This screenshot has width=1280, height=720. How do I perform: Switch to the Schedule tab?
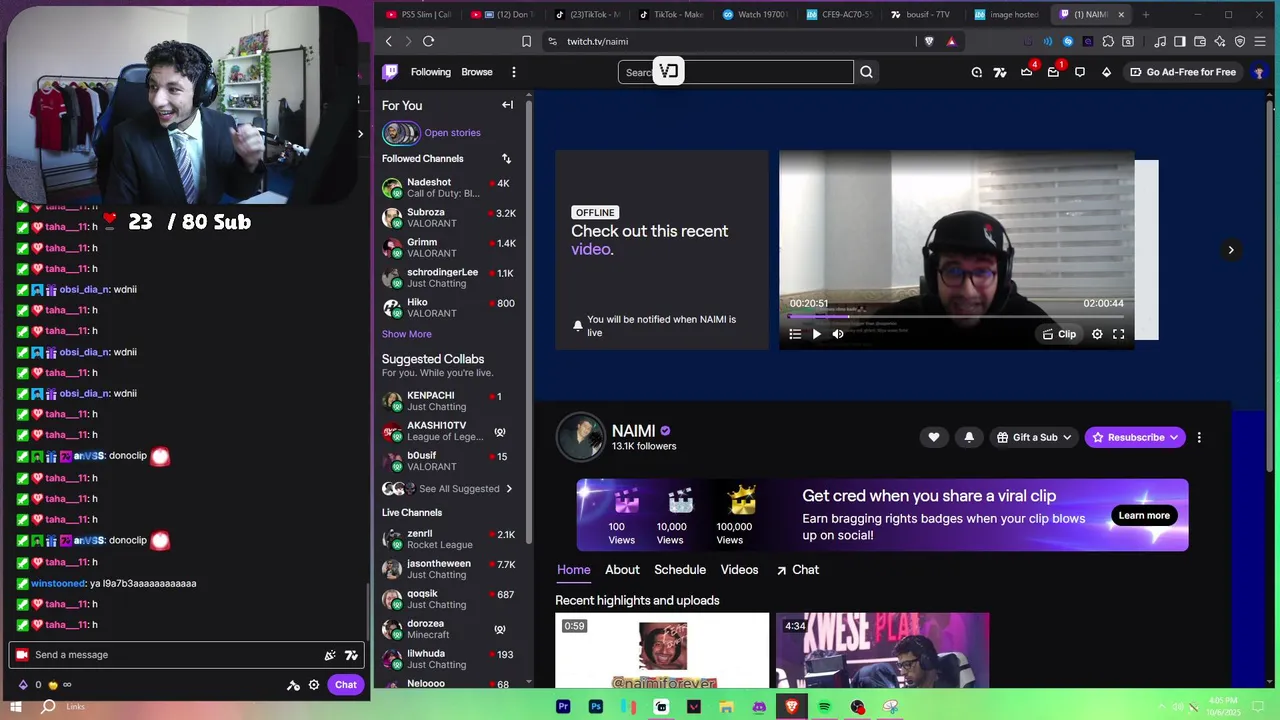[x=680, y=570]
